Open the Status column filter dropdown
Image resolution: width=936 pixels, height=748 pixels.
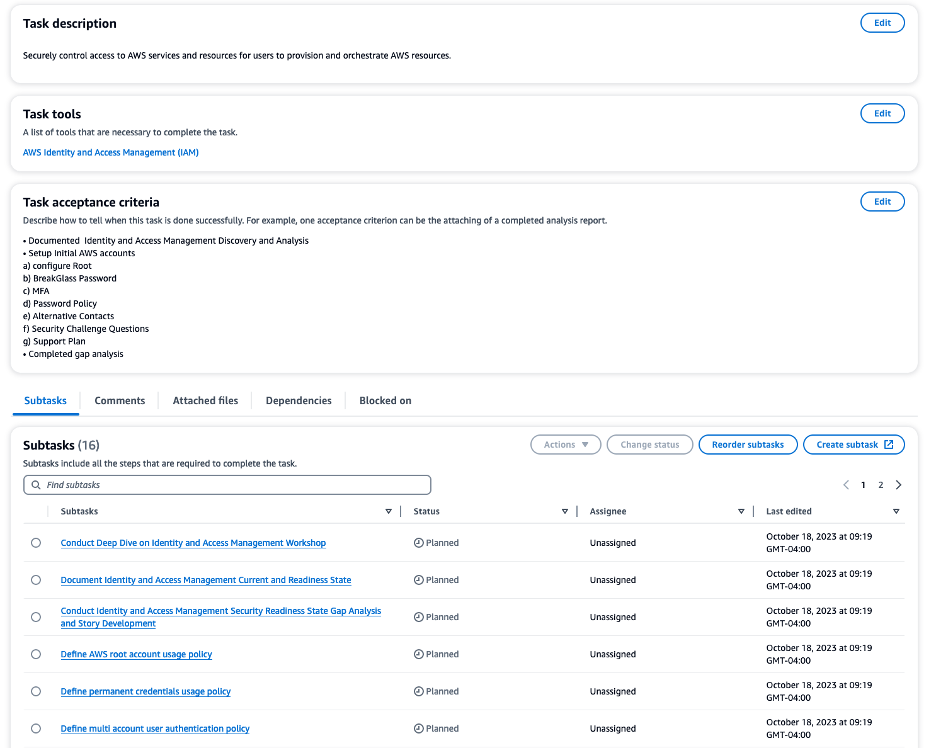tap(565, 511)
